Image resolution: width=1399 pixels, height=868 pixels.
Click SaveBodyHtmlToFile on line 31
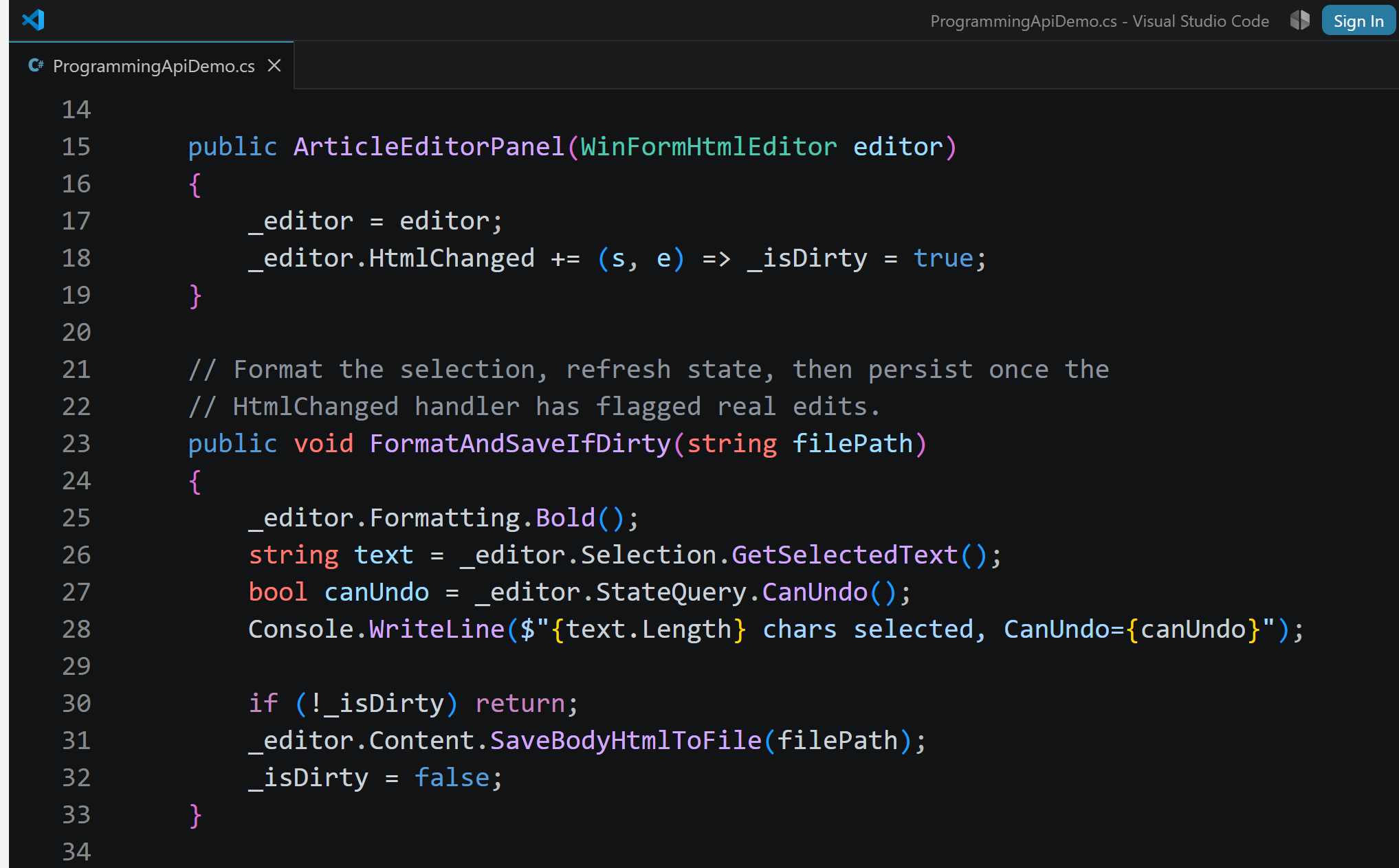click(626, 740)
